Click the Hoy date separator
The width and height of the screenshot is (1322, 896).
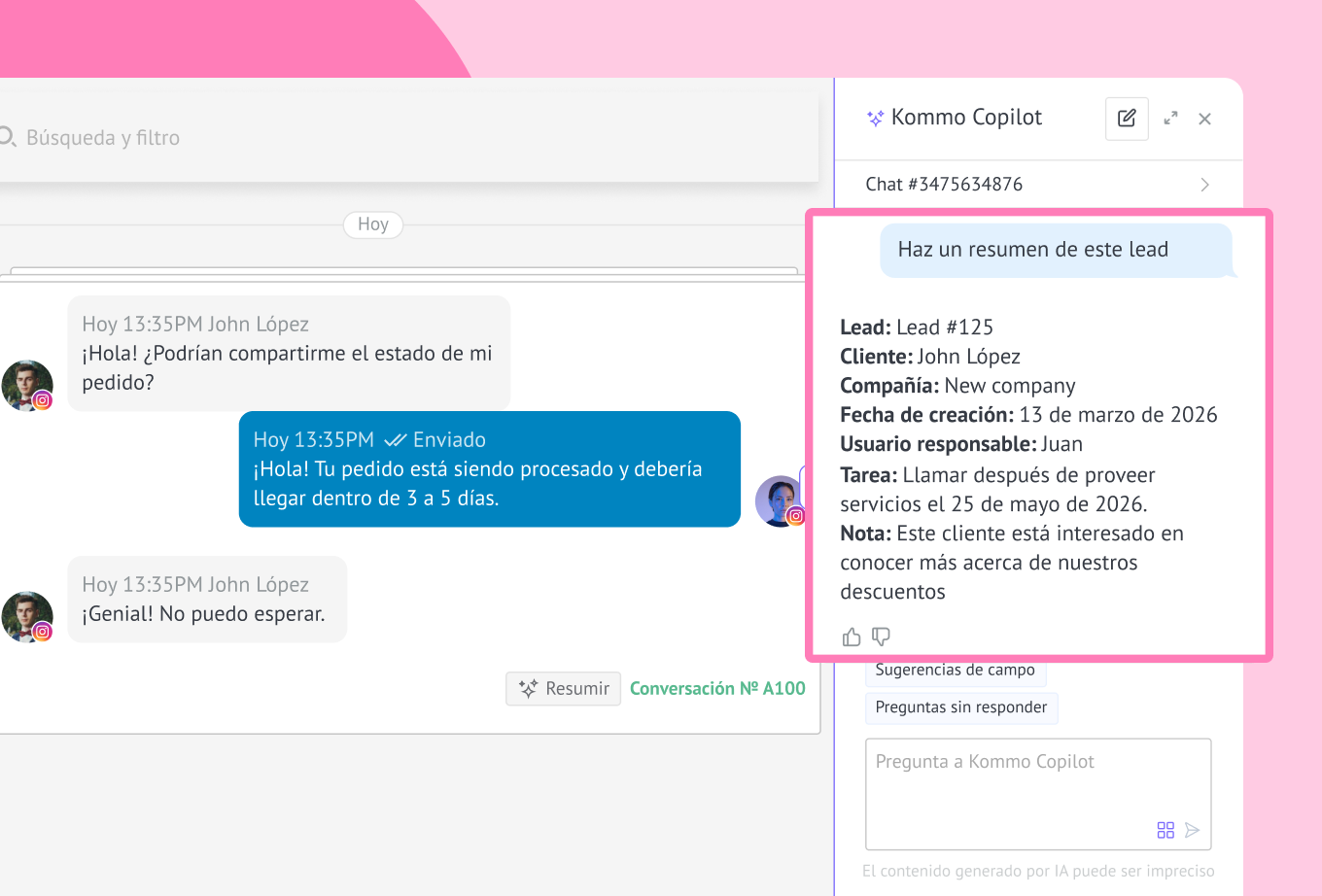[x=373, y=224]
